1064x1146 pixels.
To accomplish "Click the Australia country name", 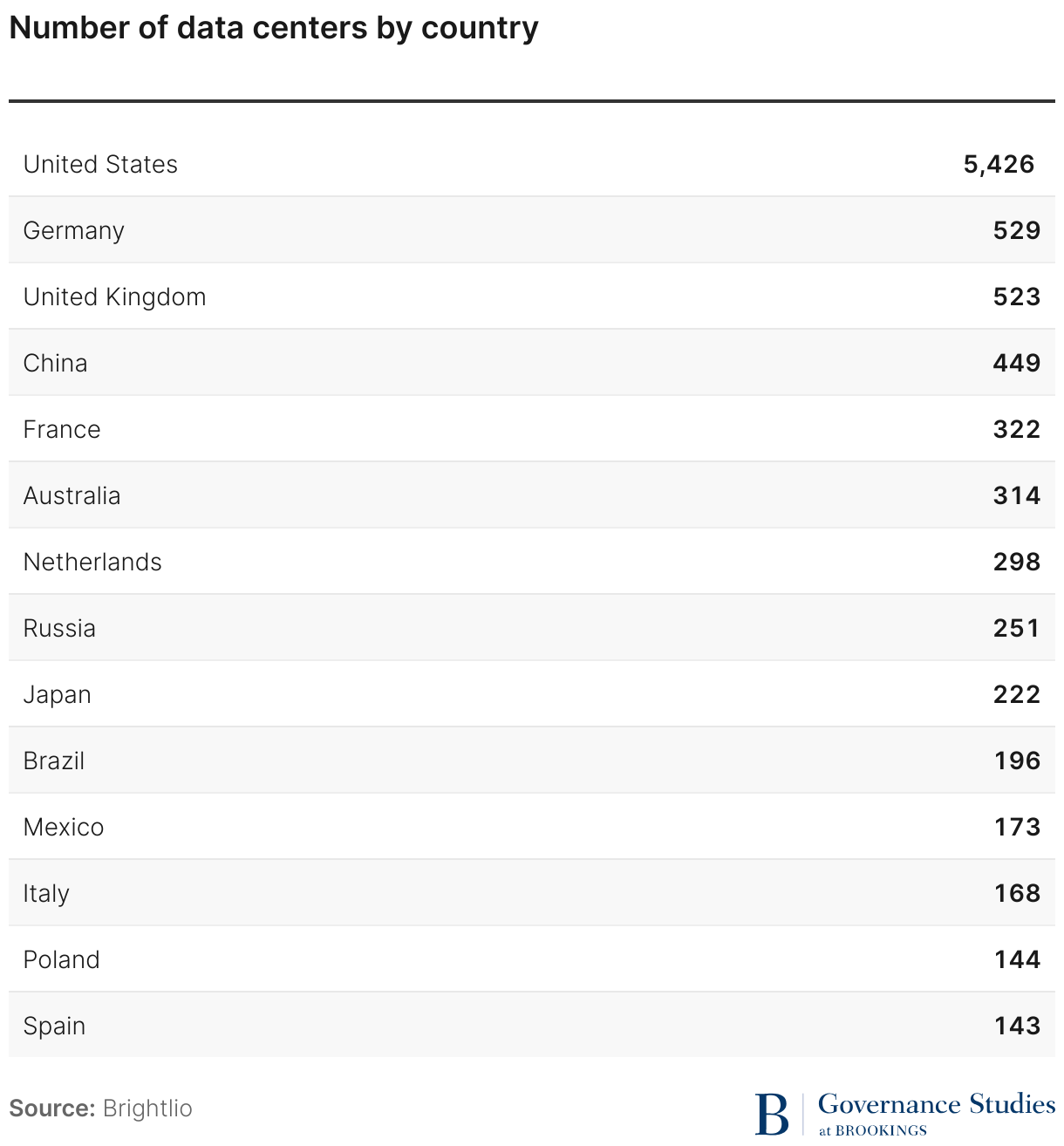I will [72, 495].
